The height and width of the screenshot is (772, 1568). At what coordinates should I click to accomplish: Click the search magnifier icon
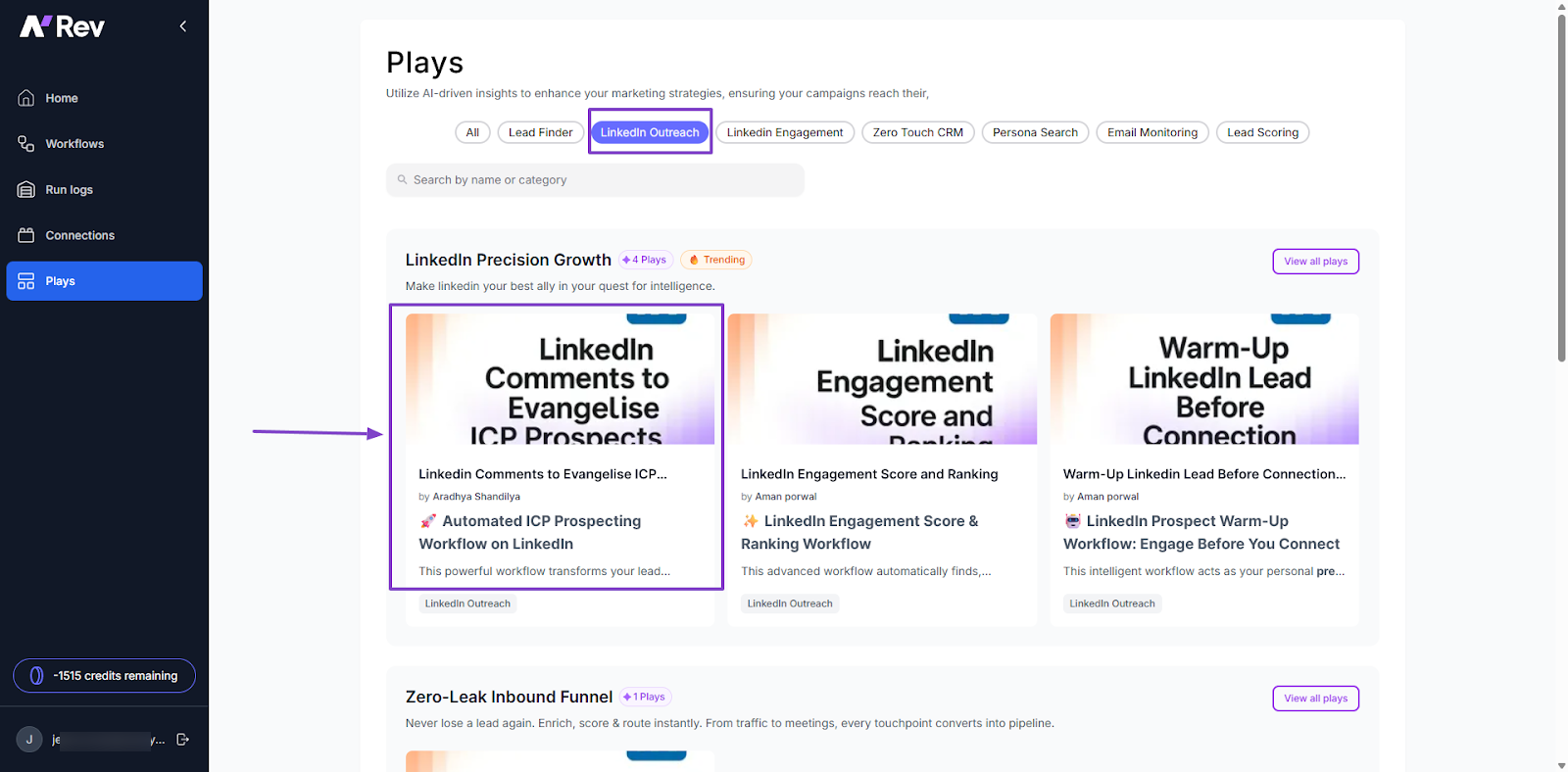coord(402,180)
